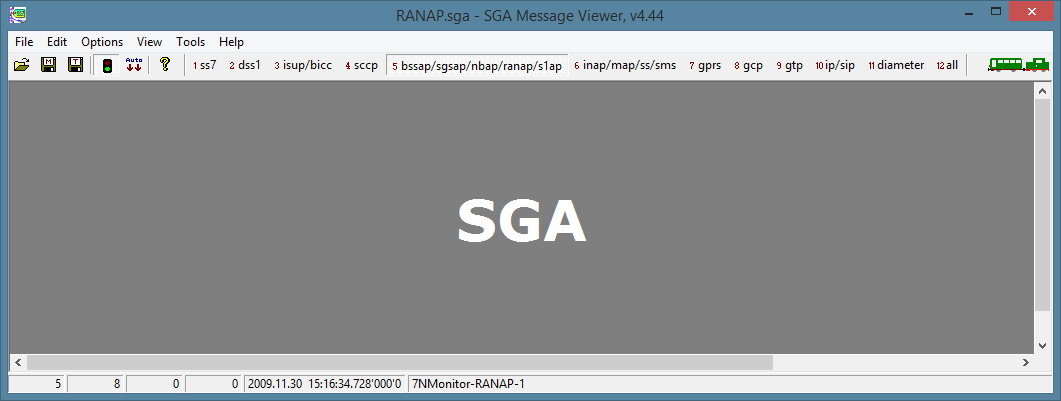Click the status bar cell showing 8

[95, 384]
